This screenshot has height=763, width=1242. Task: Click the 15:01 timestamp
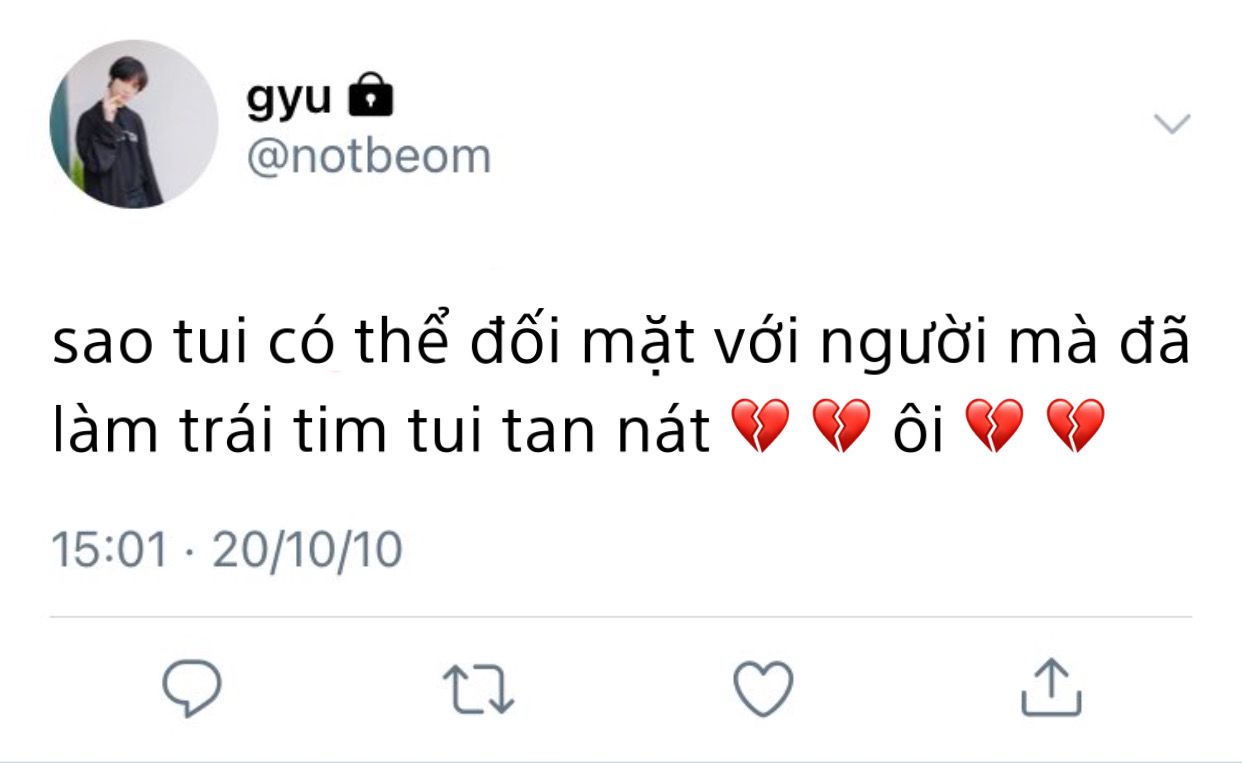(x=110, y=550)
